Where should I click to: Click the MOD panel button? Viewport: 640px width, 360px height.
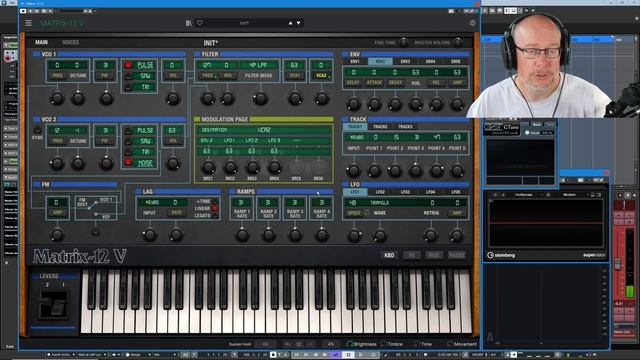point(434,255)
